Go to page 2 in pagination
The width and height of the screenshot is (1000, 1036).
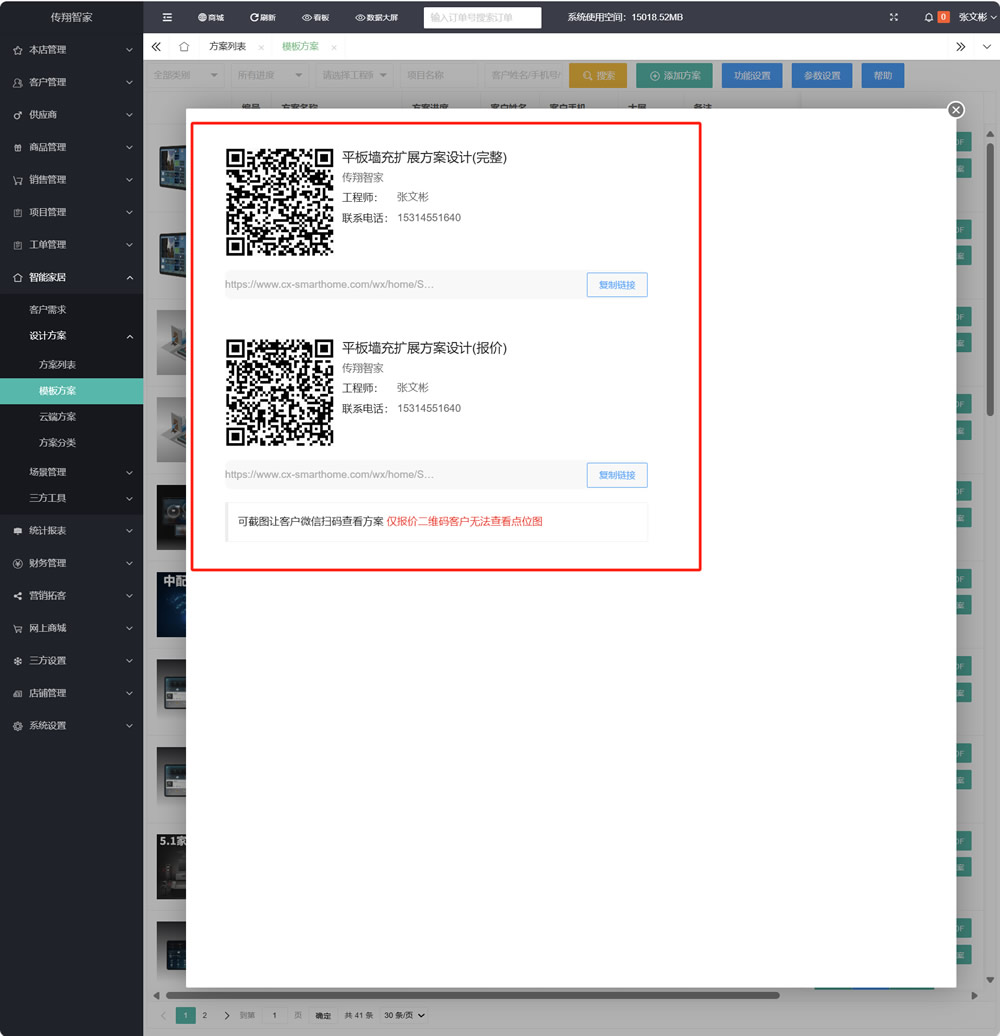pyautogui.click(x=205, y=1016)
